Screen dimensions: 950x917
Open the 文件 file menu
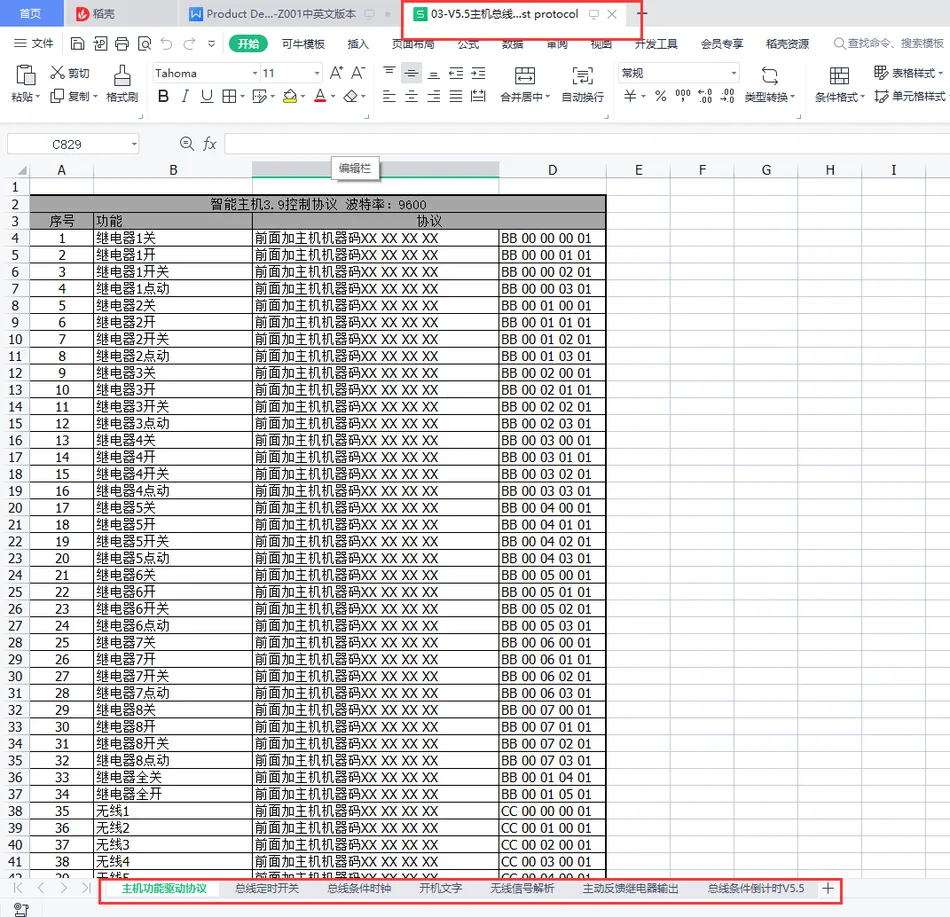pyautogui.click(x=33, y=44)
